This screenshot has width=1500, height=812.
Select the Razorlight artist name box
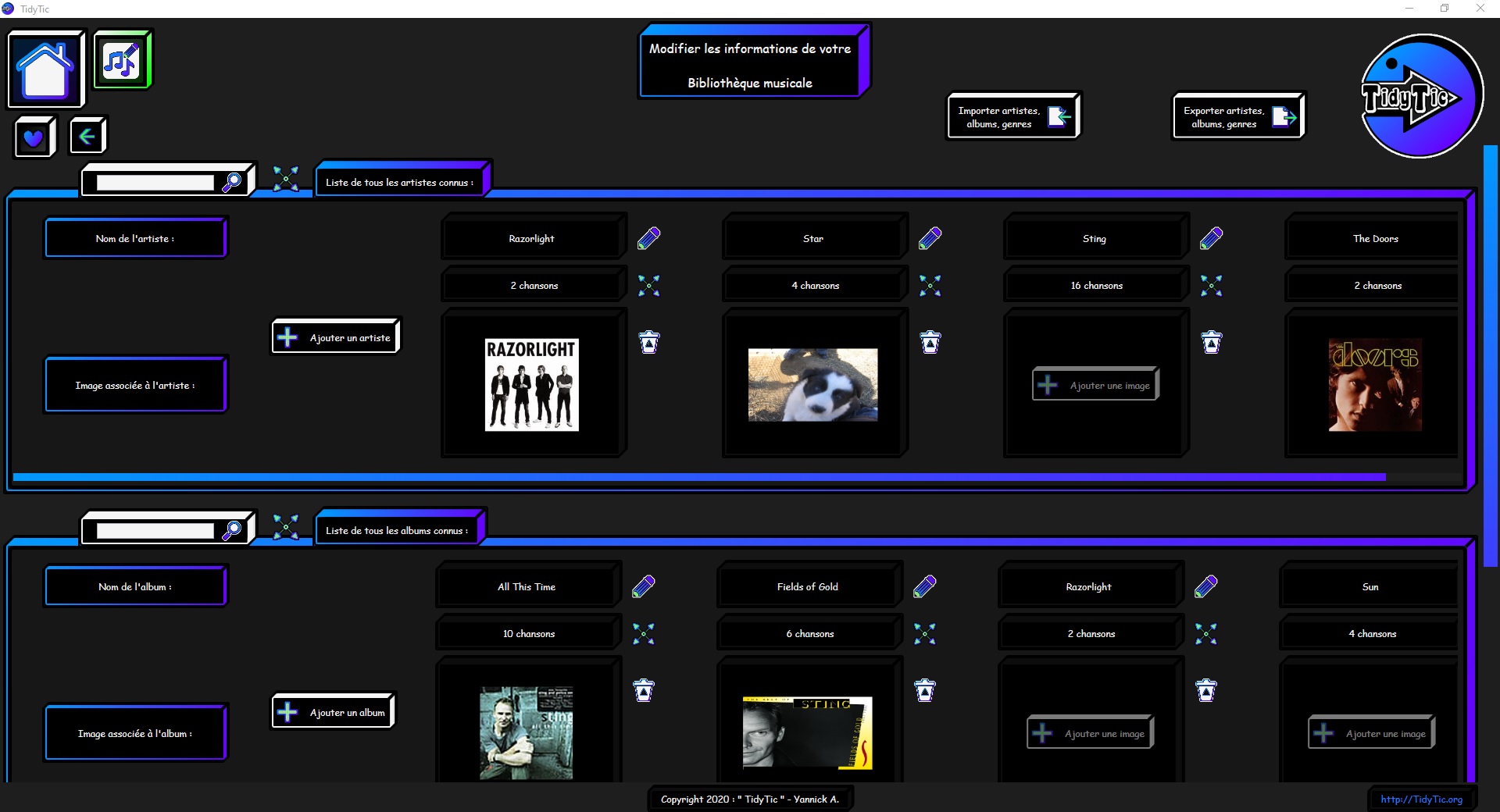pos(534,237)
